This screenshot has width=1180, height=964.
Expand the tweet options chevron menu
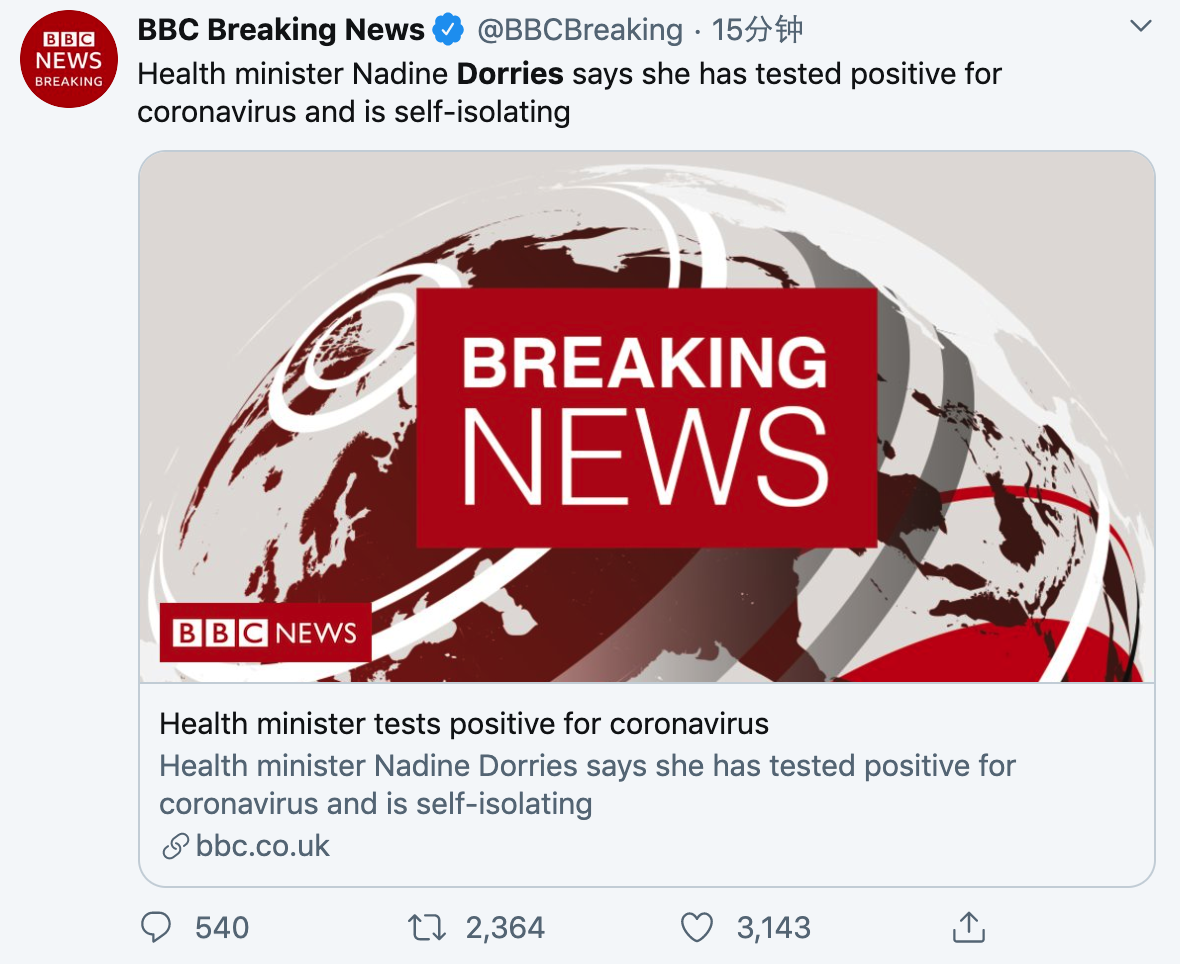(1141, 27)
